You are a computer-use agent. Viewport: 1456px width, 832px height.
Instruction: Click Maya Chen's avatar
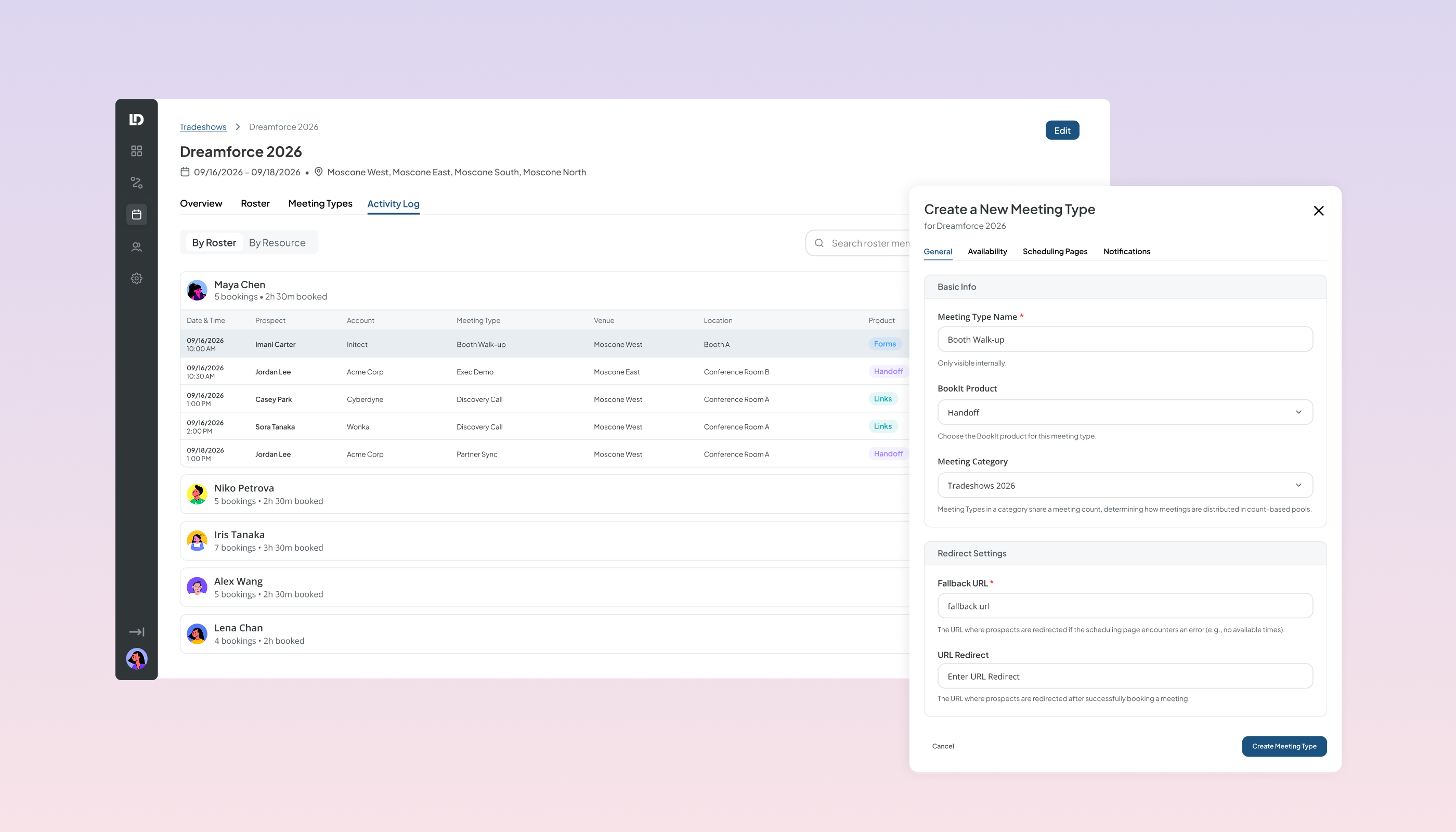(x=197, y=290)
